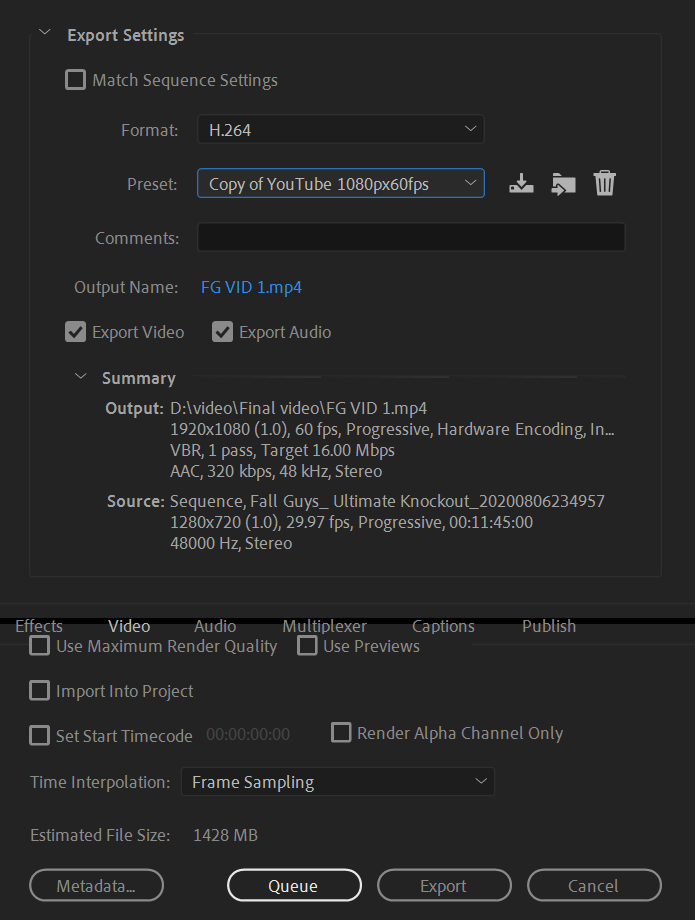Open the FG VID 1.mp4 output name
Viewport: 695px width, 920px height.
[x=251, y=287]
